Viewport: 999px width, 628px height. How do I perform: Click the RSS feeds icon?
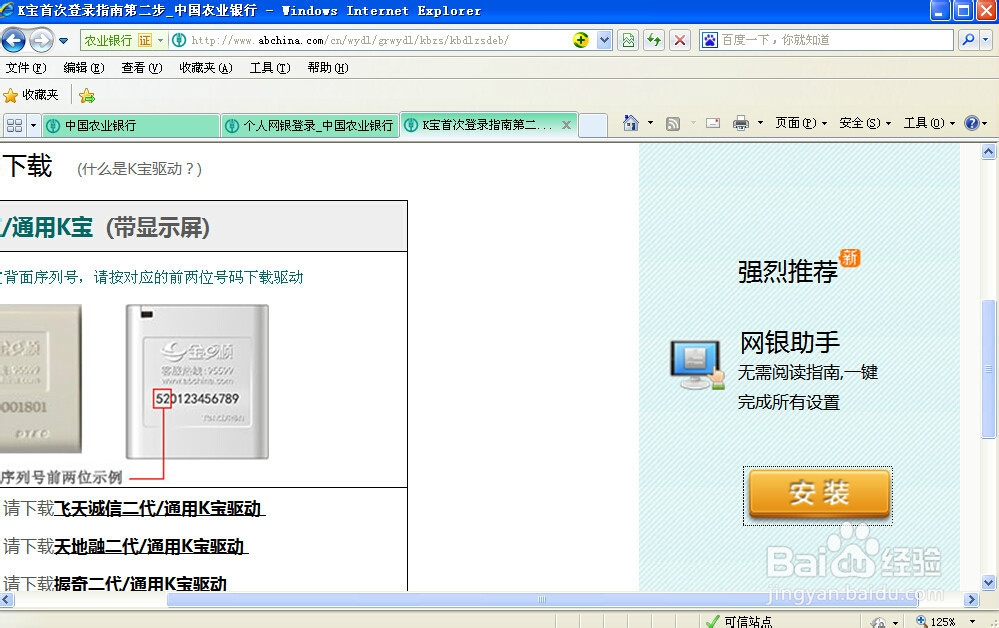(673, 124)
